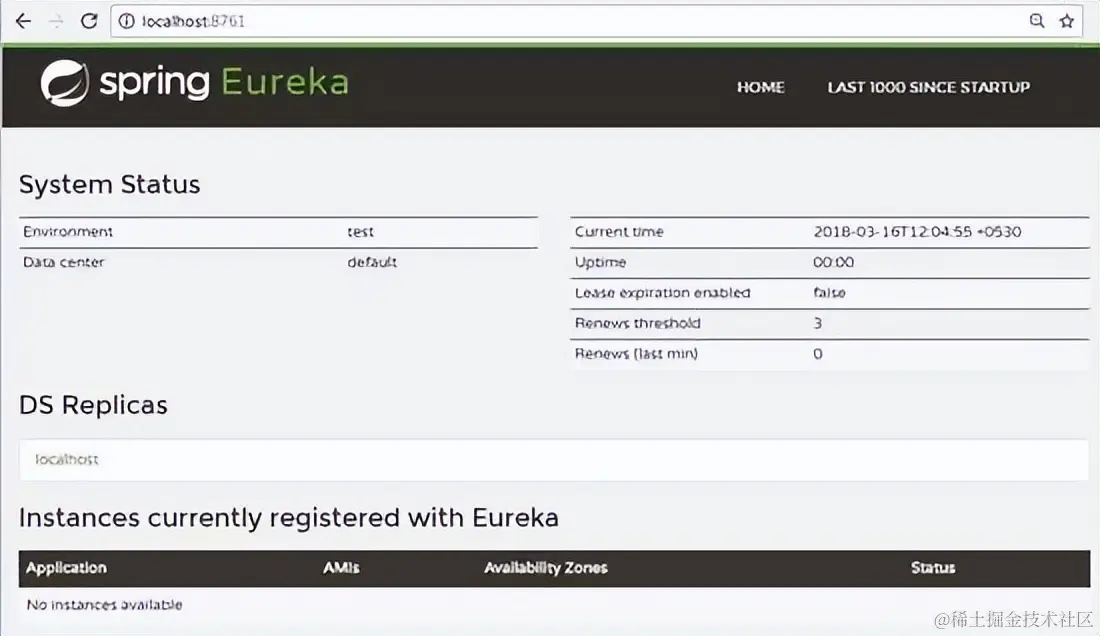1100x636 pixels.
Task: Click the renews last min value 0
Action: pyautogui.click(x=817, y=353)
